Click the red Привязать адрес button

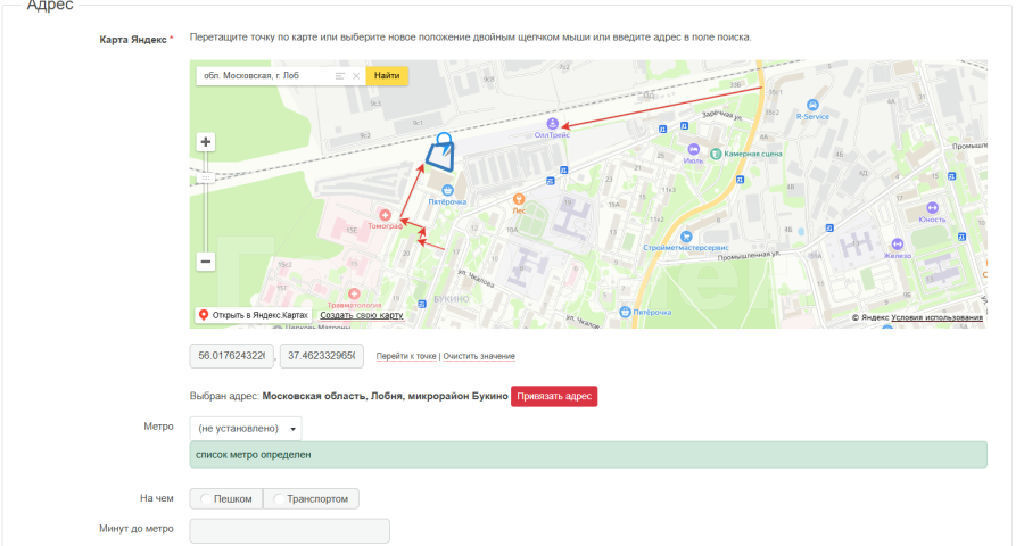click(x=554, y=397)
